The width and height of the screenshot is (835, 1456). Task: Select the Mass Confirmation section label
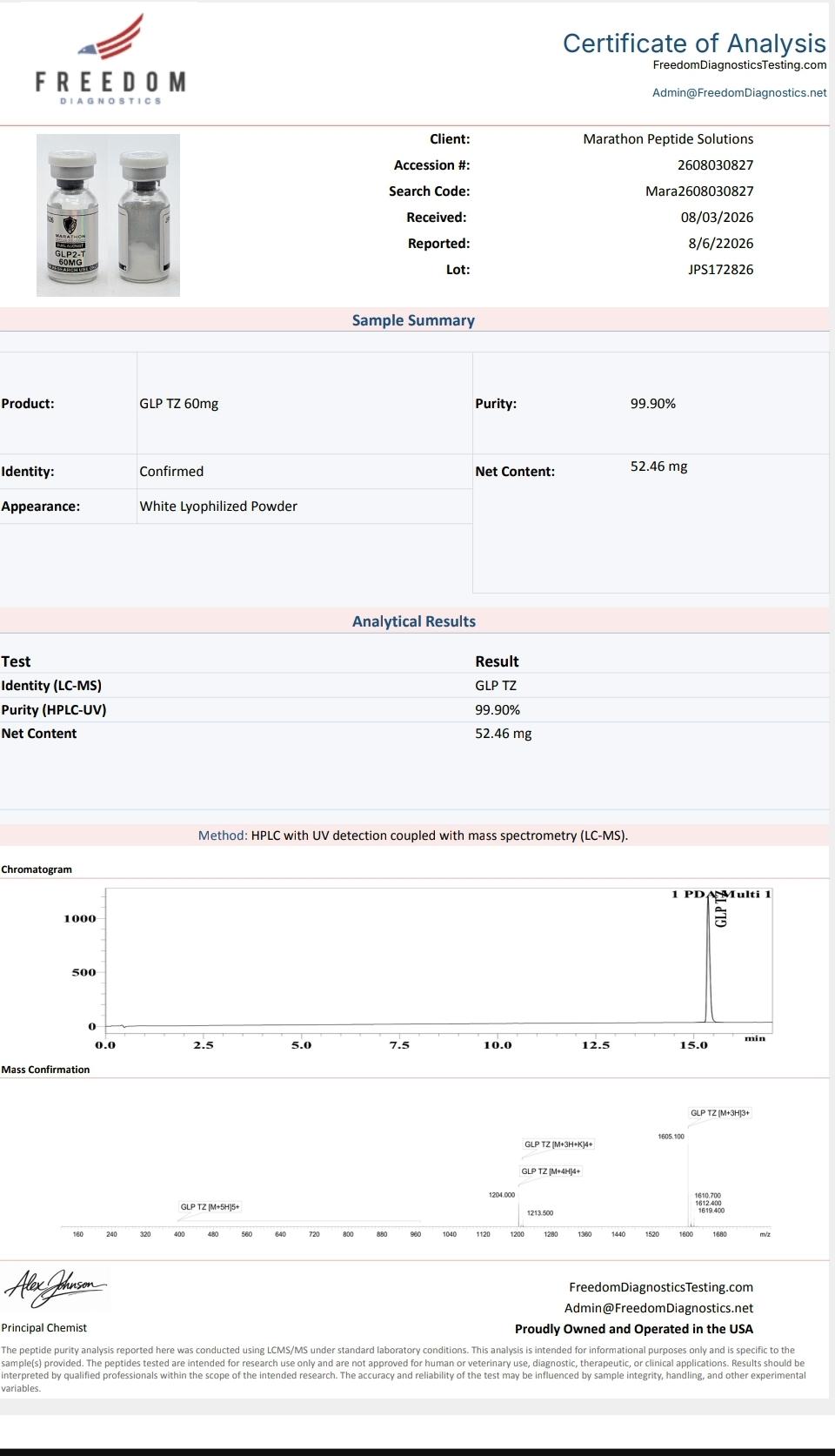pyautogui.click(x=45, y=1070)
